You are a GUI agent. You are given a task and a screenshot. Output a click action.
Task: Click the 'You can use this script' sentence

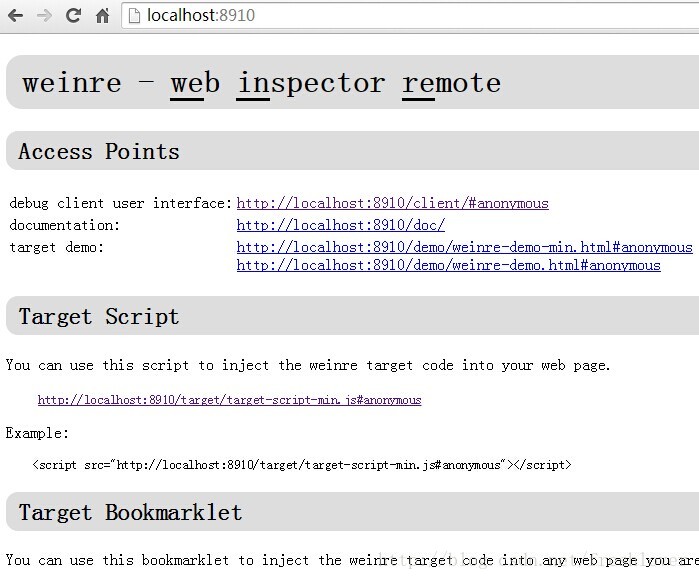(308, 366)
